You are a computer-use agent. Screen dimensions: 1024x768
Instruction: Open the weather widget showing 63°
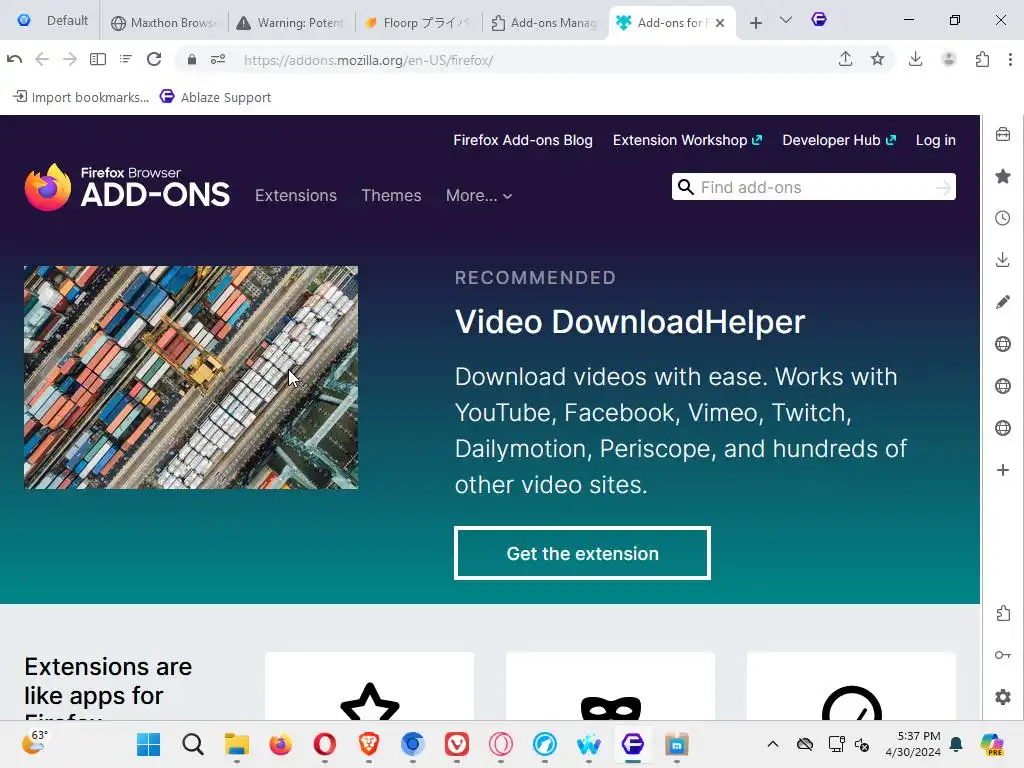35,743
